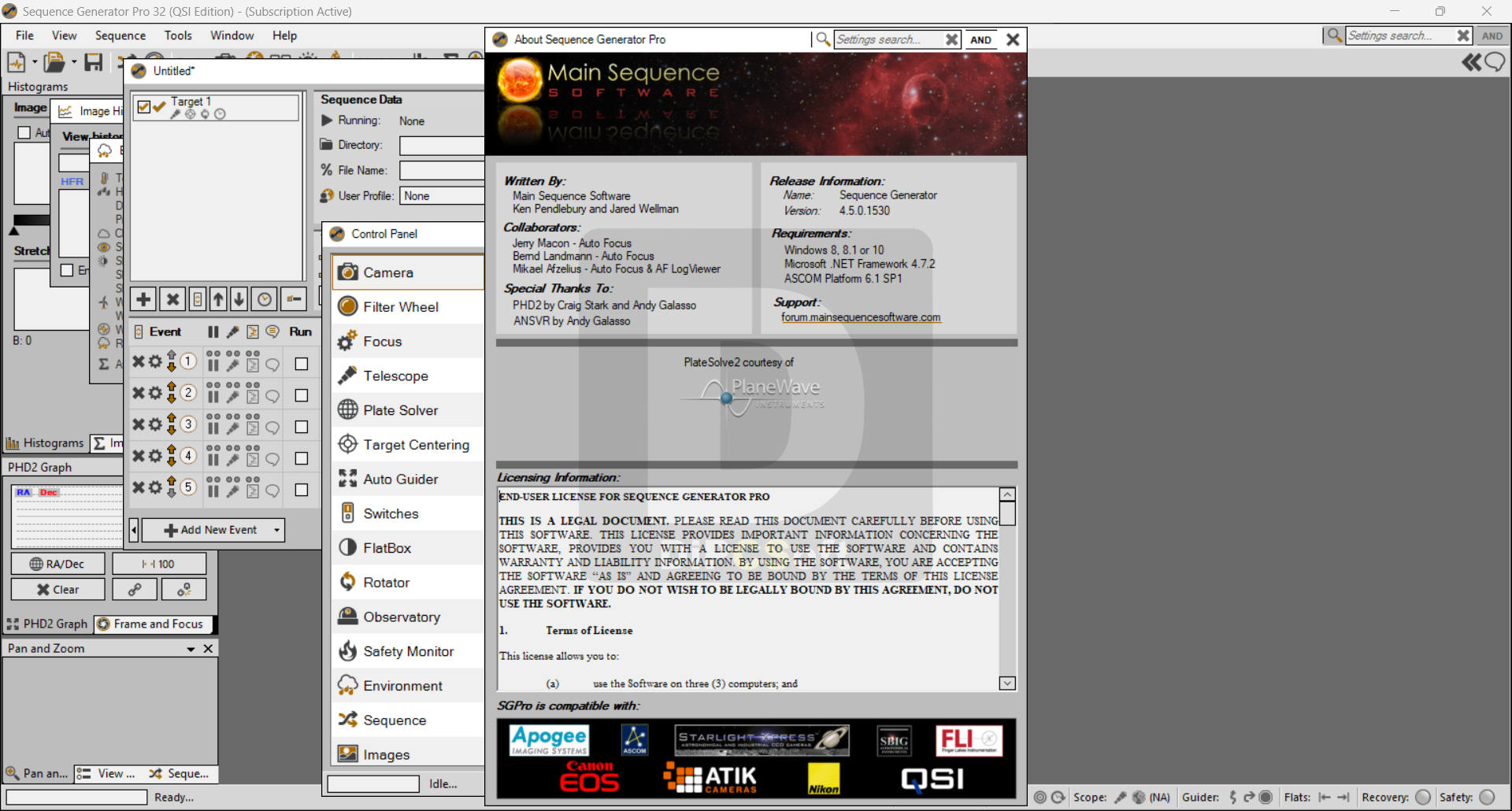Select Plate Solver in Control Panel
The width and height of the screenshot is (1512, 811).
pos(408,410)
